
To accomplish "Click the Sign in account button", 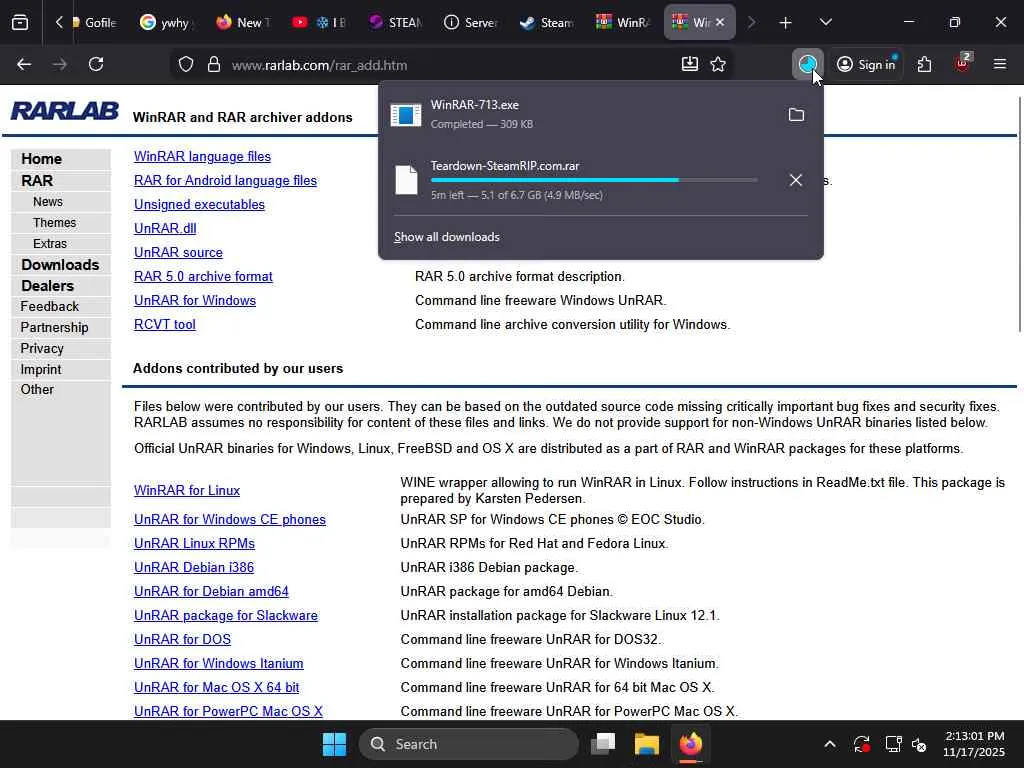I will [x=866, y=64].
